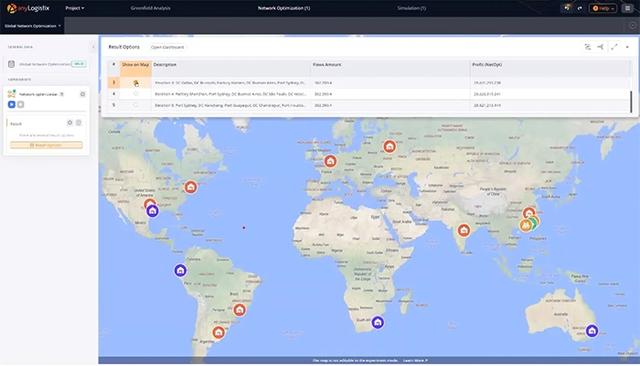
Task: Click the purple port marker in Texas
Action: 153,211
